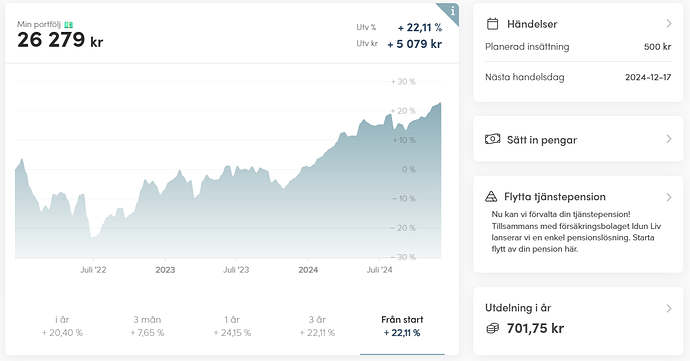Expand Flytta tjänstepension with the arrow
The image size is (690, 361).
669,197
